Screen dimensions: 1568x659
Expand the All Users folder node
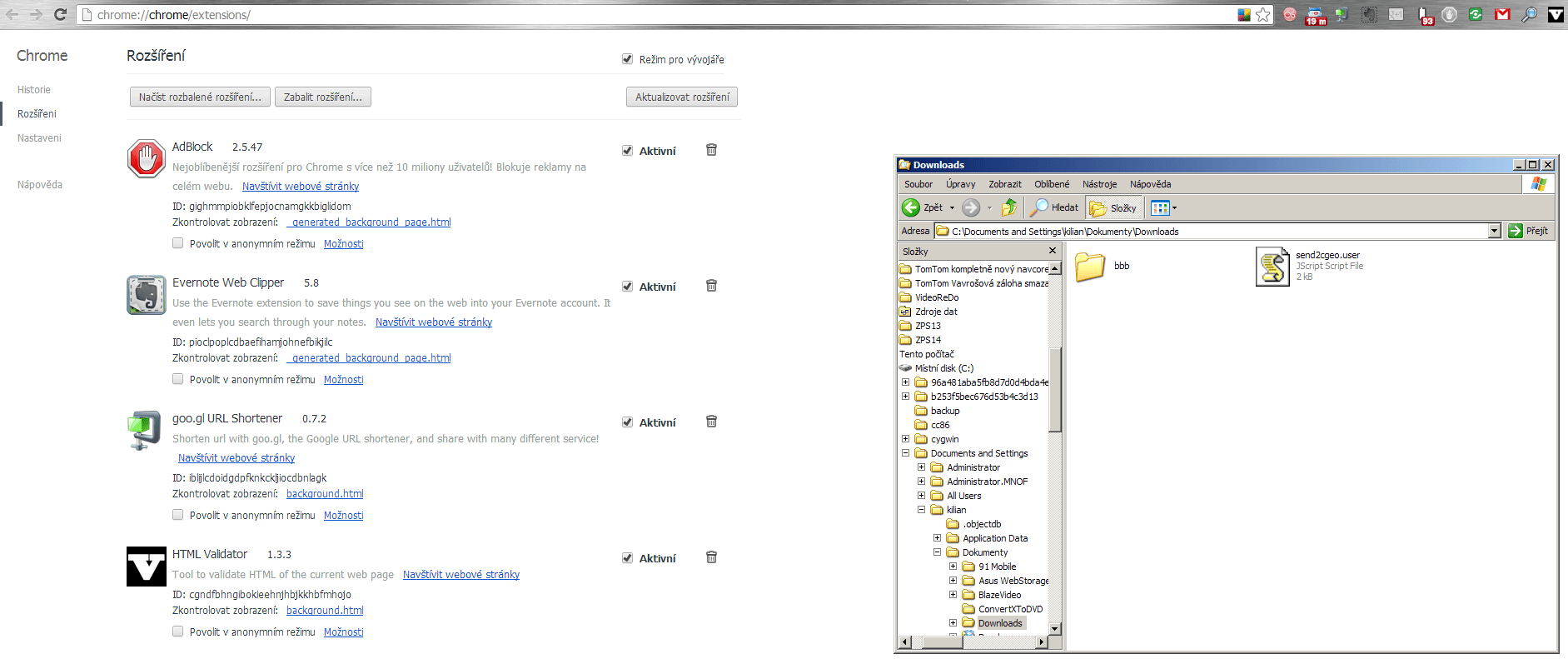click(x=921, y=496)
